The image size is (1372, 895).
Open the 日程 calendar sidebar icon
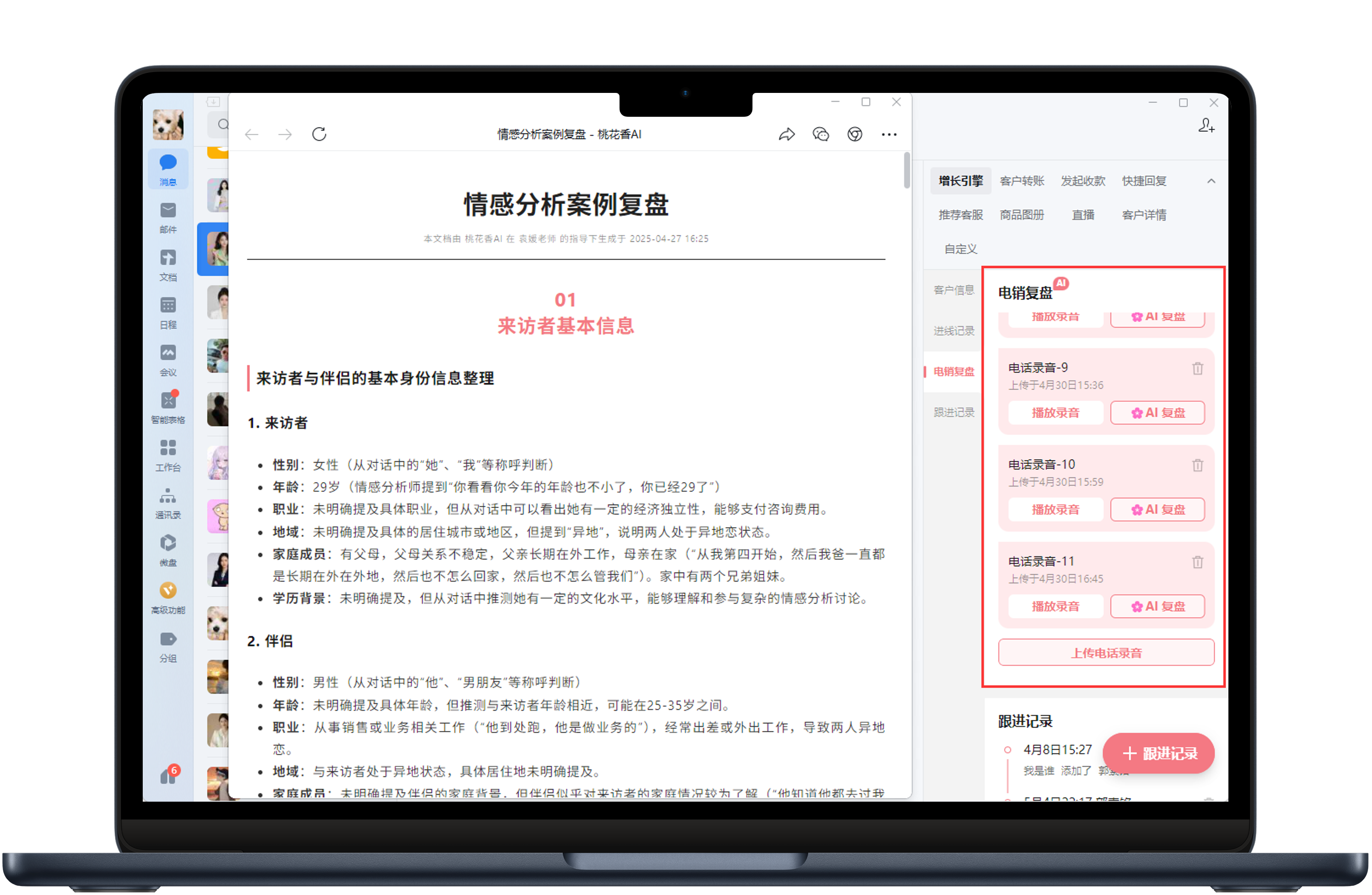click(168, 312)
